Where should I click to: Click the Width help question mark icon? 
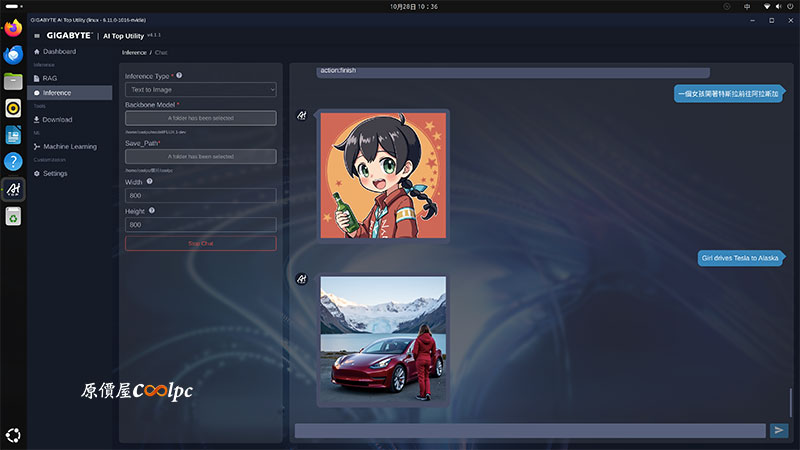point(149,181)
